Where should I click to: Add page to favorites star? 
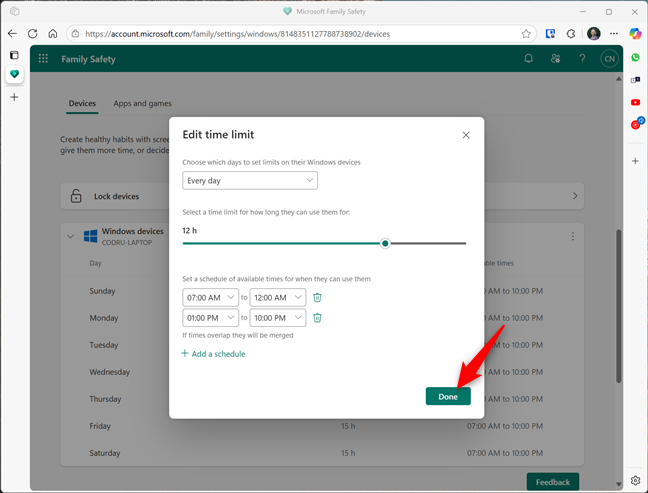pos(526,34)
